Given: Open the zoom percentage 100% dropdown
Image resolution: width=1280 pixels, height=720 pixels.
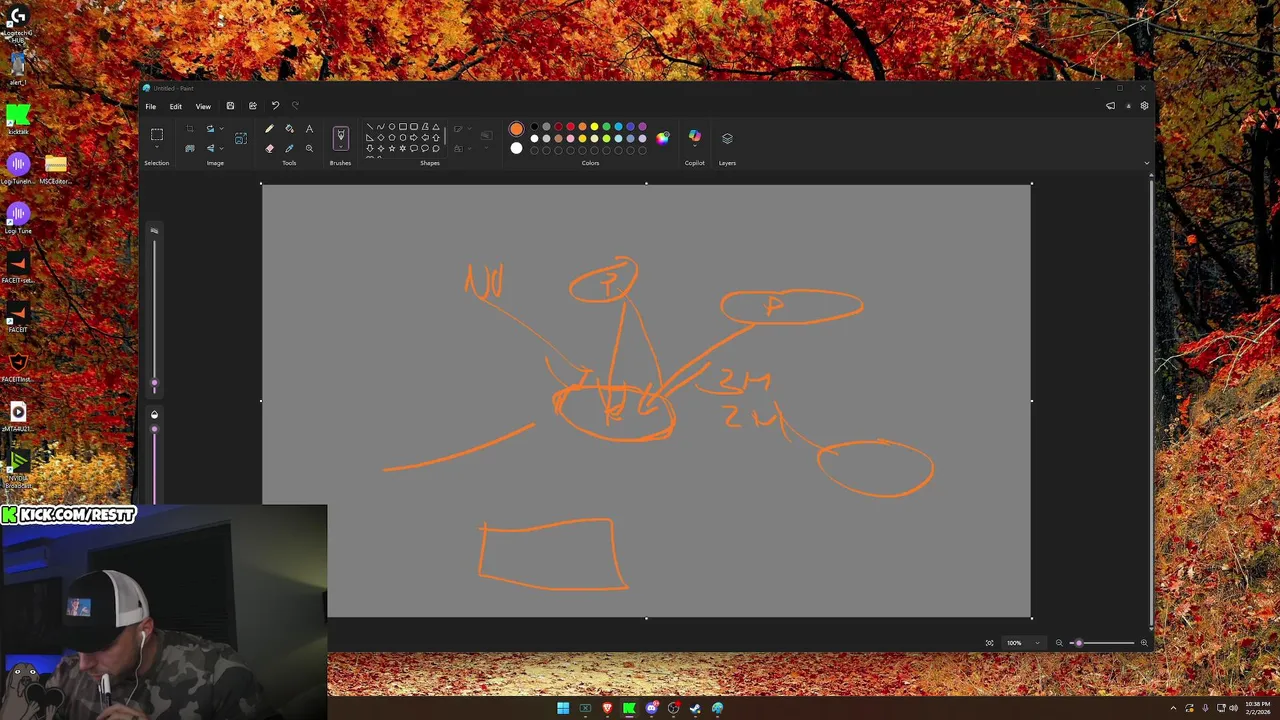Looking at the screenshot, I should [1022, 643].
